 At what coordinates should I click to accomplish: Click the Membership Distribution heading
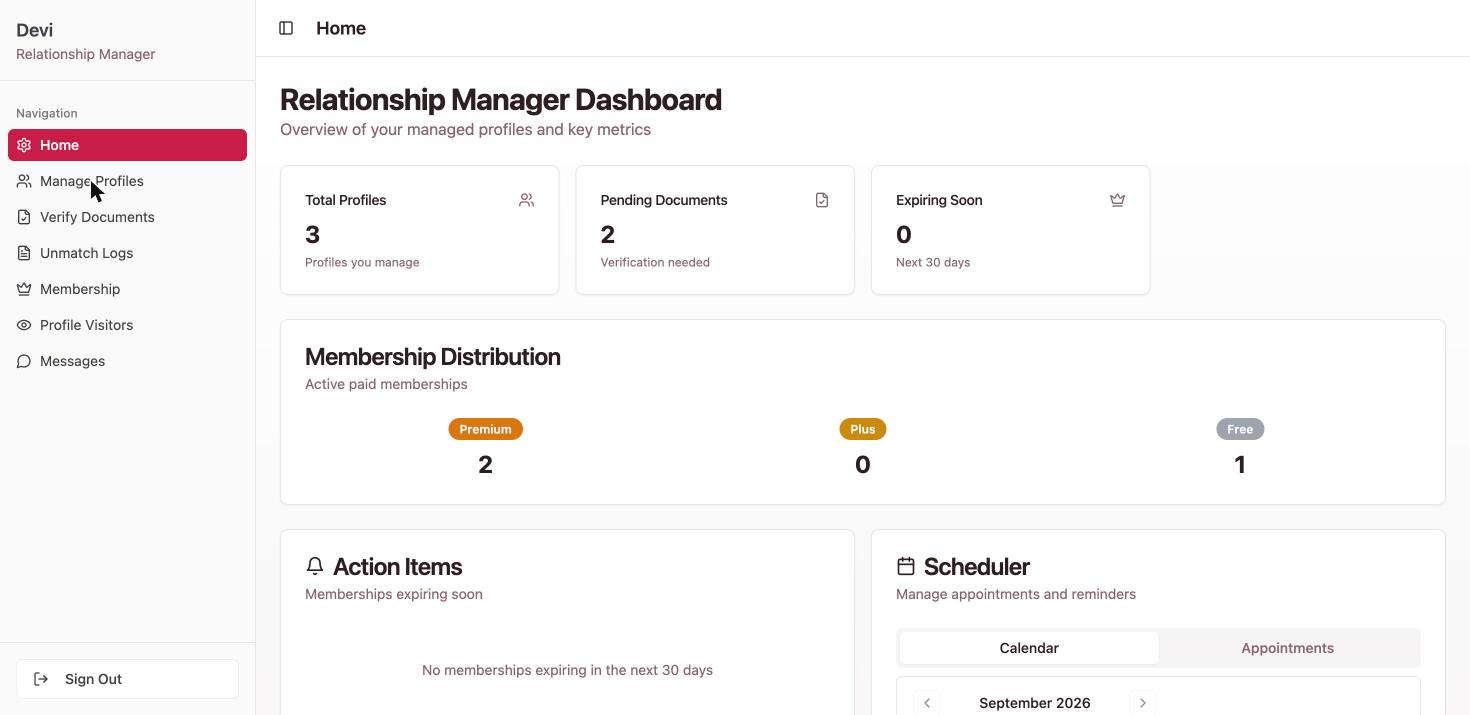(432, 357)
